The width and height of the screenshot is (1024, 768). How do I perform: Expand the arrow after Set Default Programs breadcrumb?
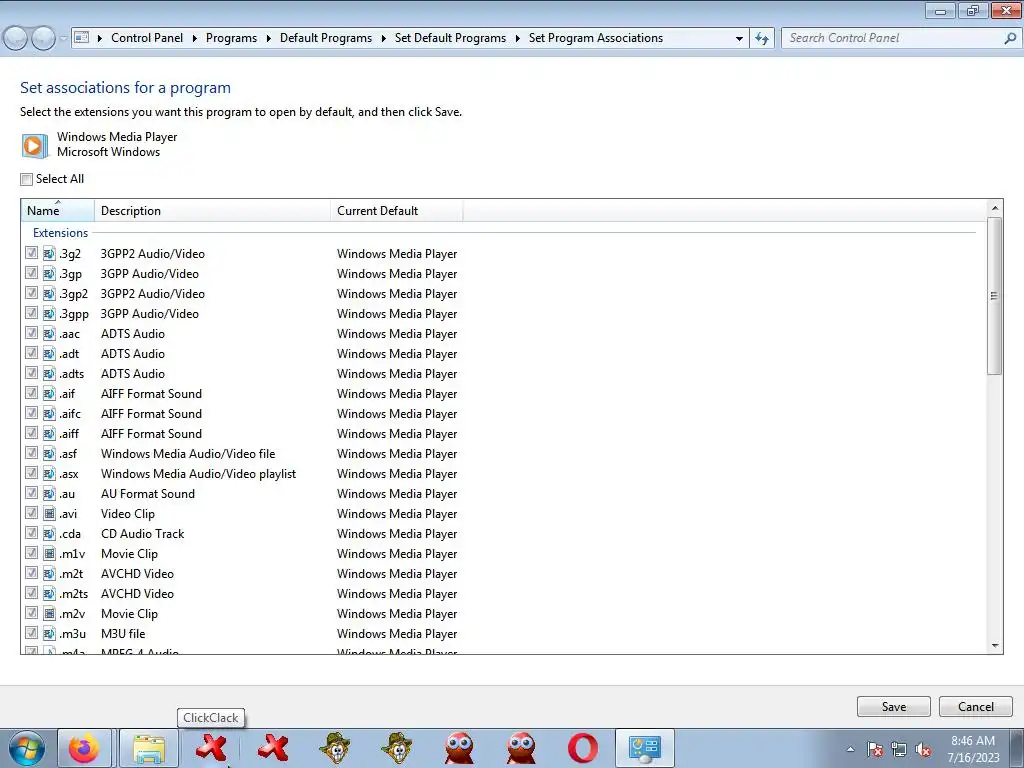pos(517,39)
